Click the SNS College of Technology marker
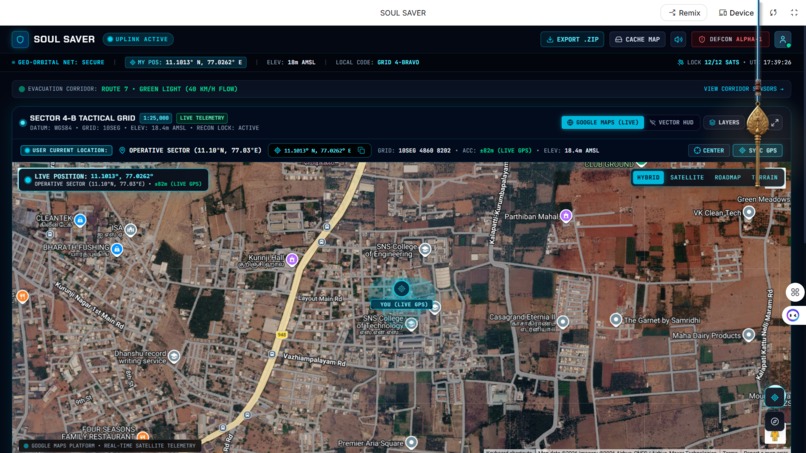Image resolution: width=806 pixels, height=453 pixels. pos(411,324)
